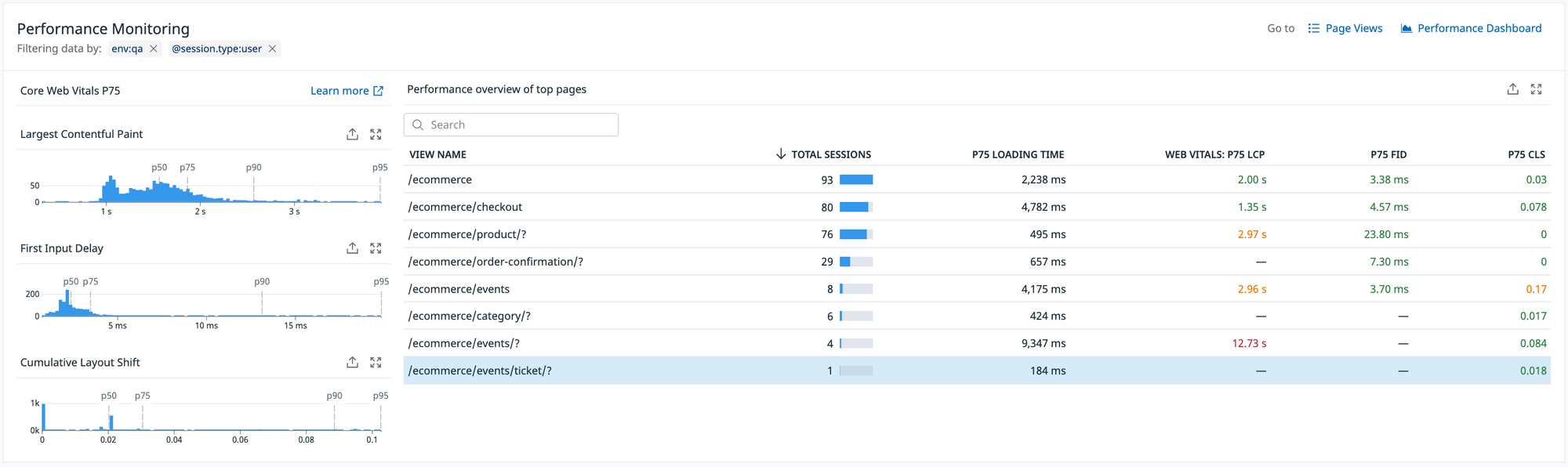Screen dimensions: 1568x467
Task: Click the sessions bar for /ecommerce/product/?
Action: point(855,234)
